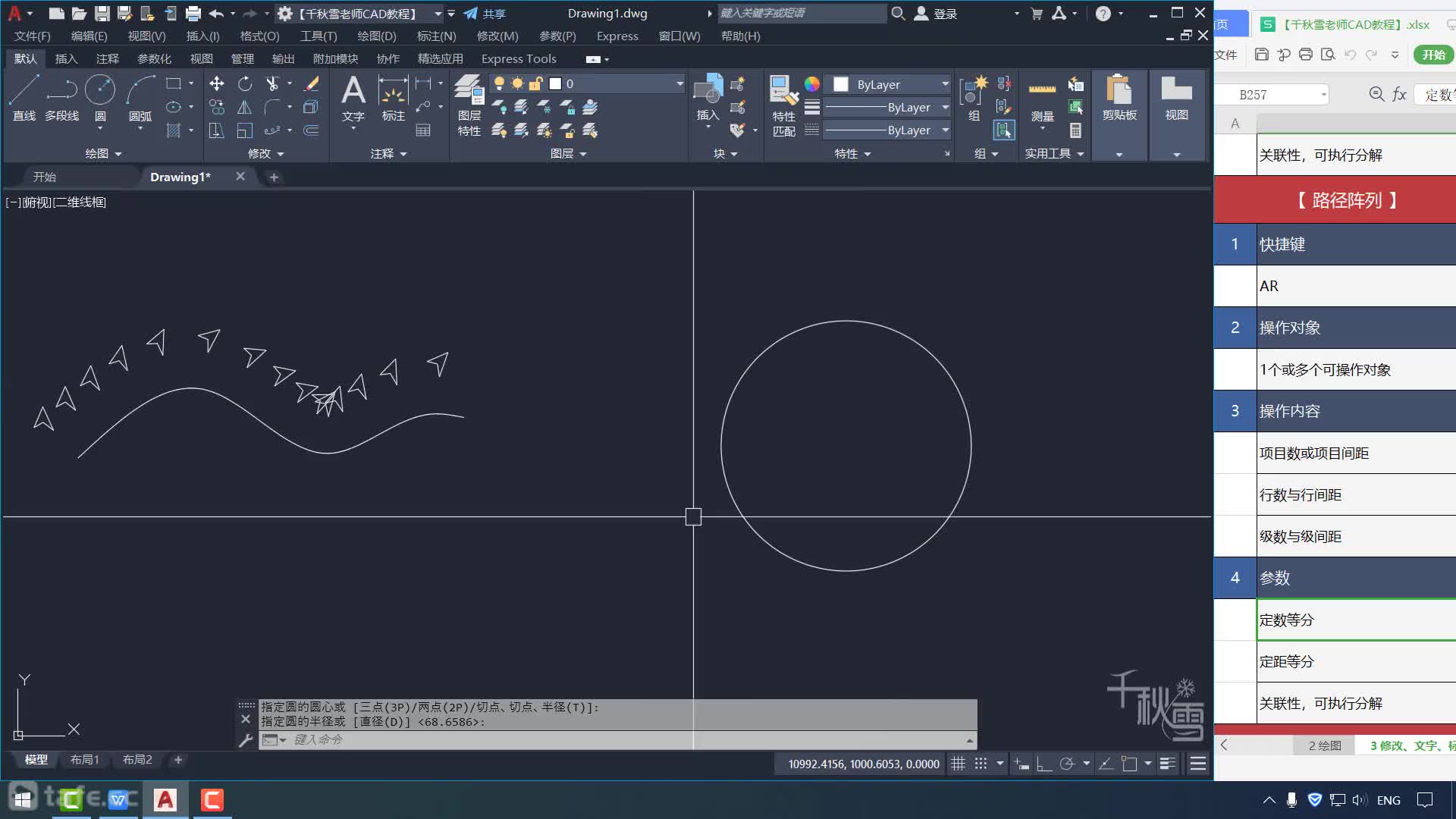Toggle polar tracking in status bar
This screenshot has height=819, width=1456.
pos(1067,764)
